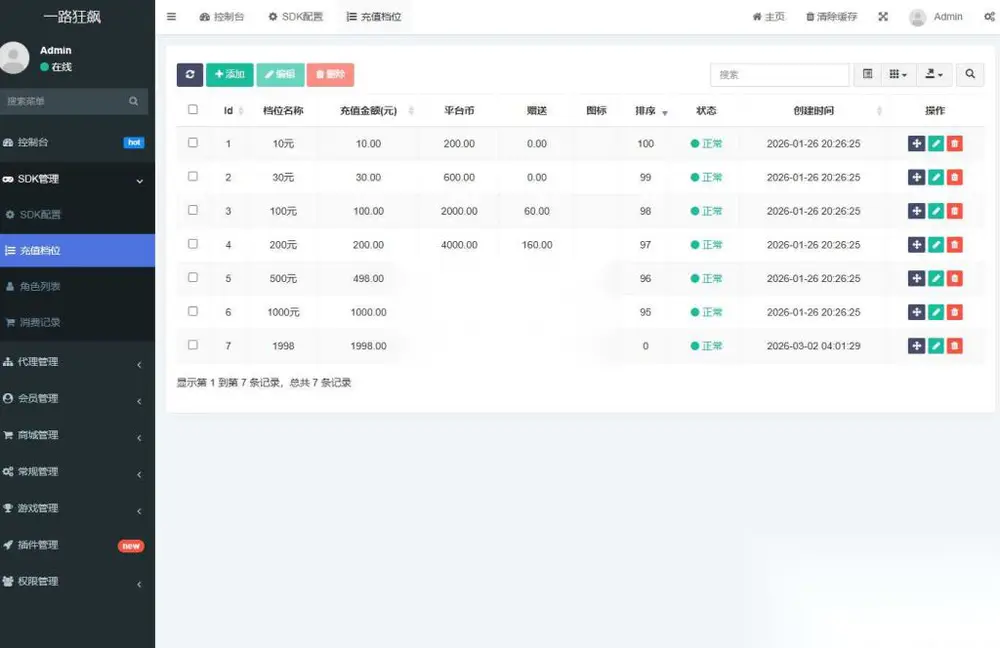
Task: Click the refresh table button
Action: click(189, 75)
